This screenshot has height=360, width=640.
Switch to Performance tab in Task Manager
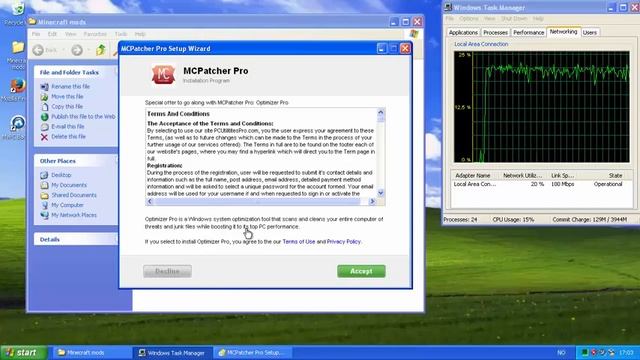click(529, 32)
